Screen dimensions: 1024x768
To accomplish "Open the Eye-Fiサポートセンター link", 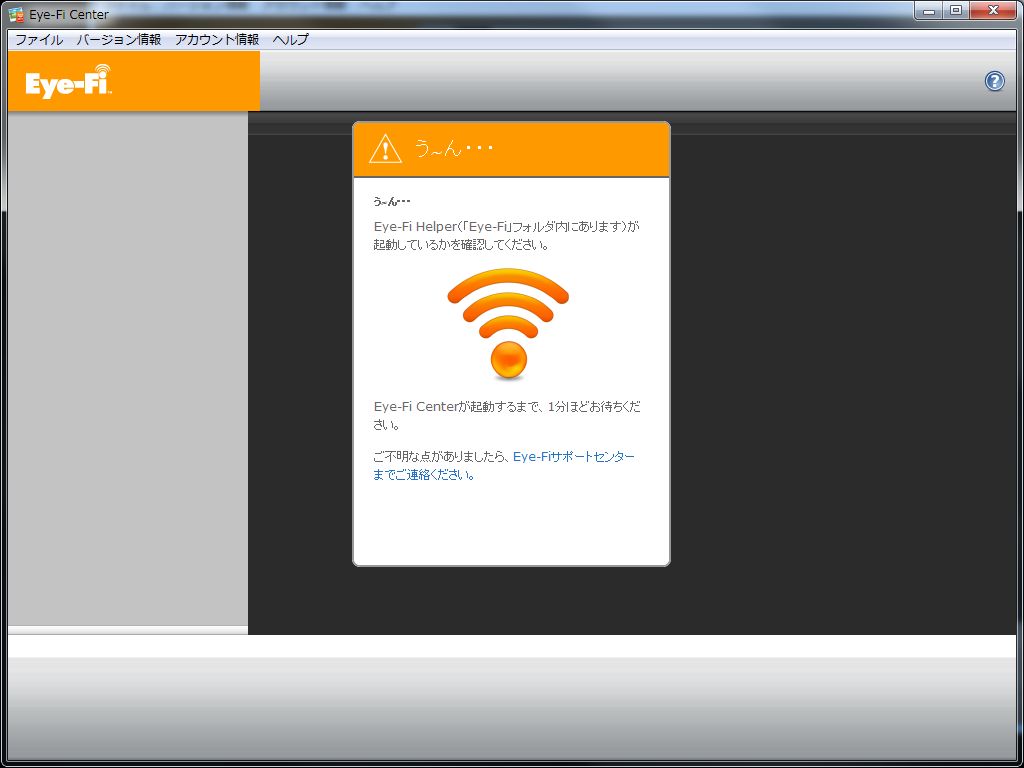I will 573,456.
